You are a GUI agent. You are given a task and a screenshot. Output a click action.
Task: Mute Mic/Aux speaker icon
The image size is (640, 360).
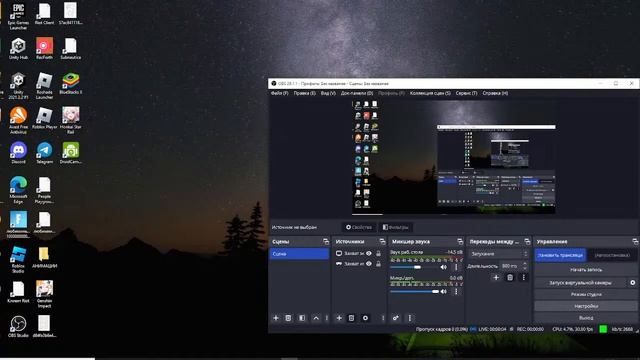[444, 291]
